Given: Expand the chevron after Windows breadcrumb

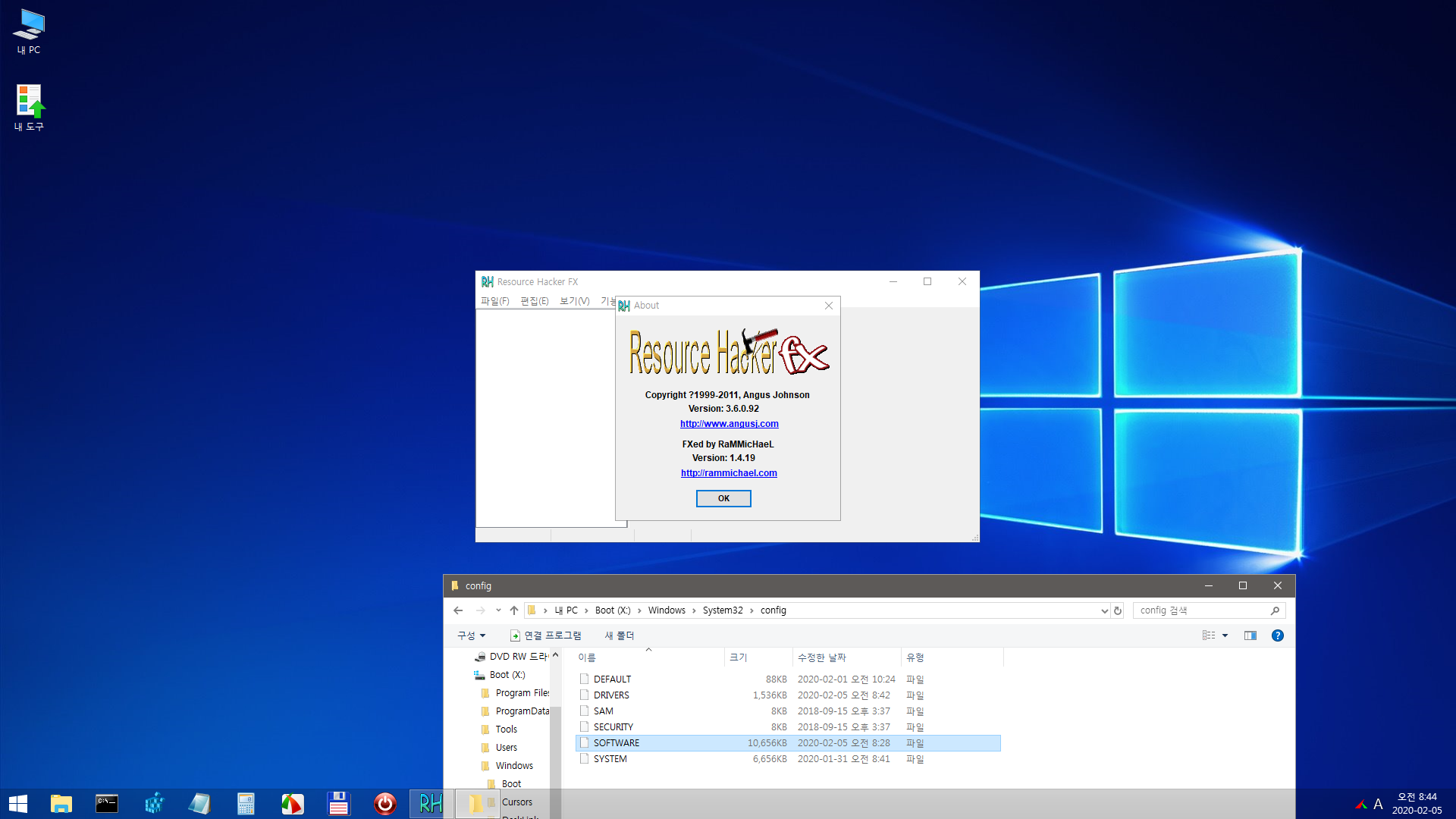Looking at the screenshot, I should [694, 610].
